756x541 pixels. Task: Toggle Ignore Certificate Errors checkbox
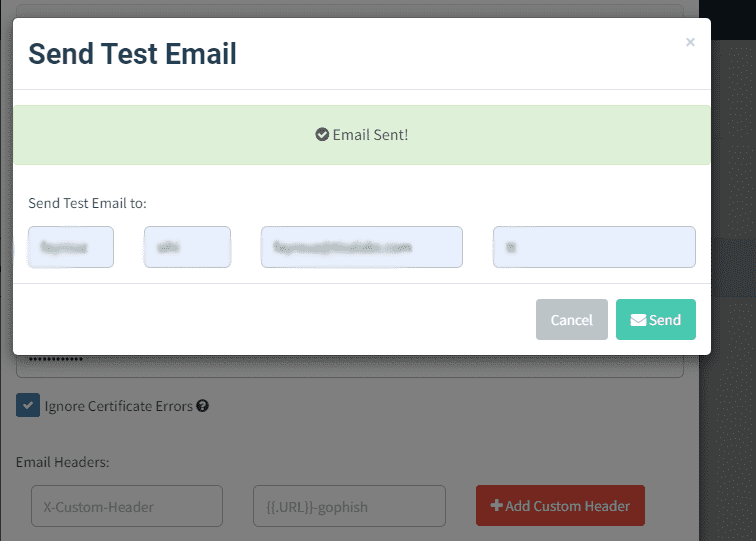point(28,405)
